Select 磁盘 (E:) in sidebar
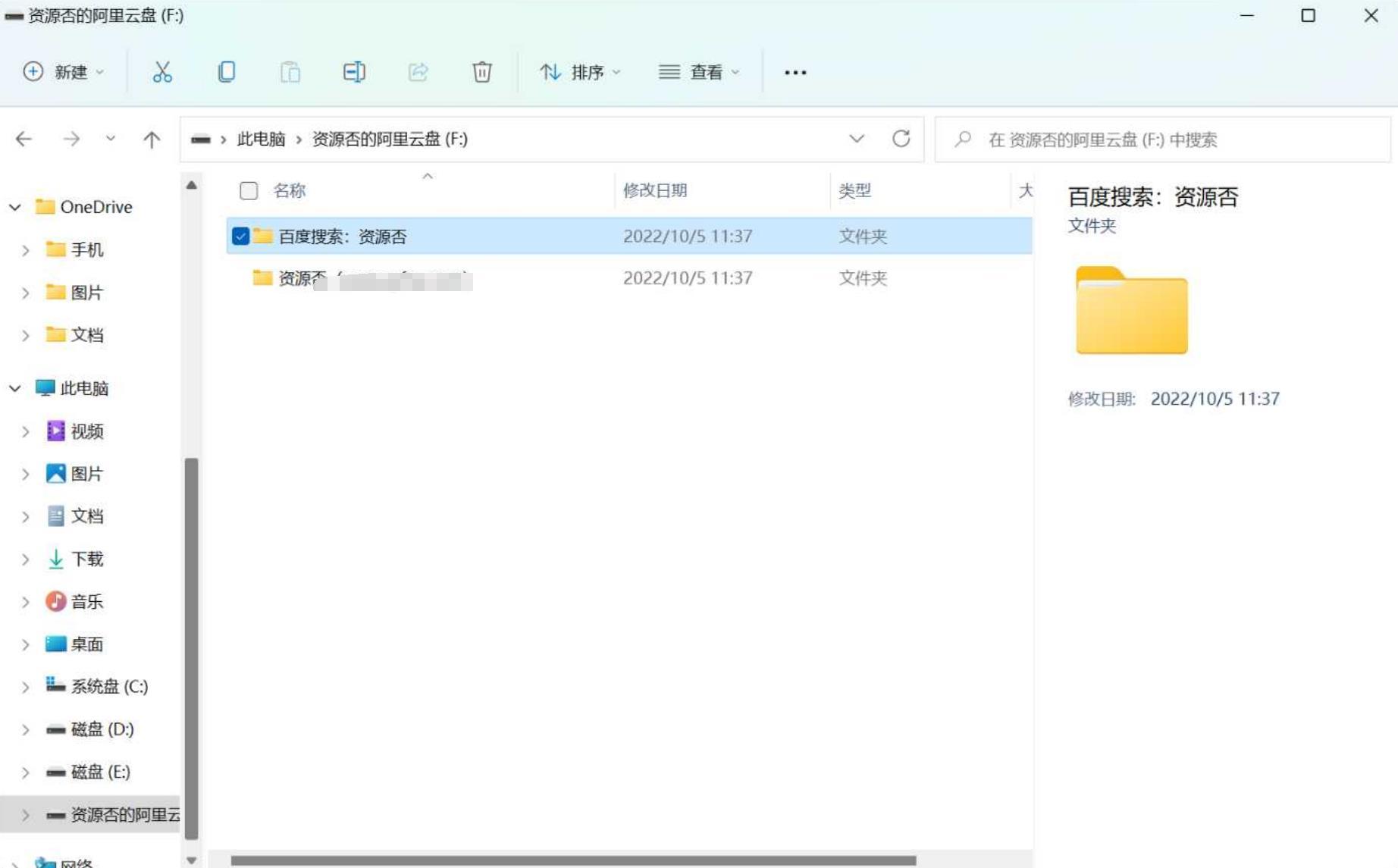This screenshot has height=868, width=1398. pyautogui.click(x=100, y=772)
